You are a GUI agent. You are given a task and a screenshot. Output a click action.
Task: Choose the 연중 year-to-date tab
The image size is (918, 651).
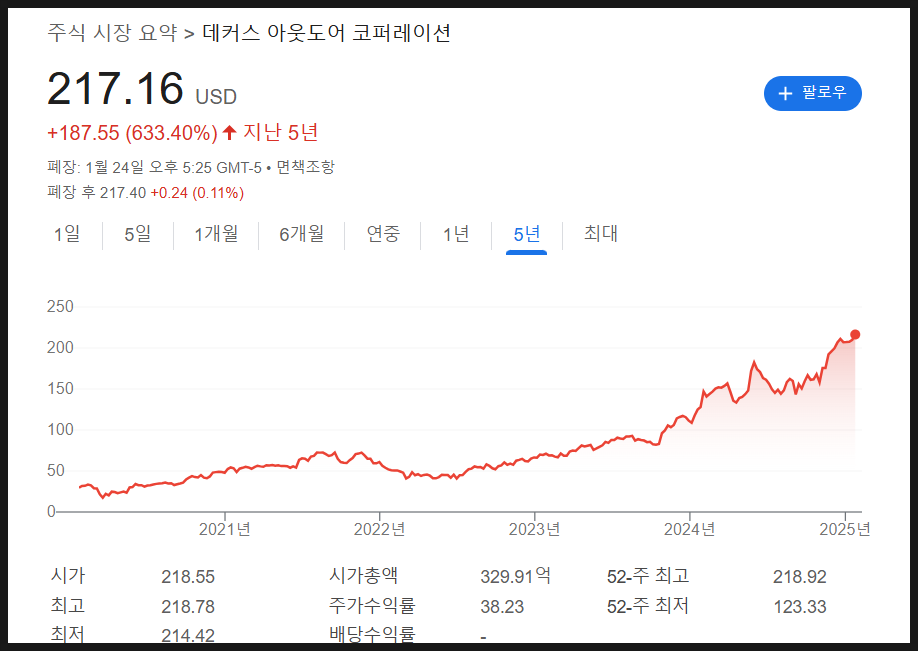click(x=383, y=234)
